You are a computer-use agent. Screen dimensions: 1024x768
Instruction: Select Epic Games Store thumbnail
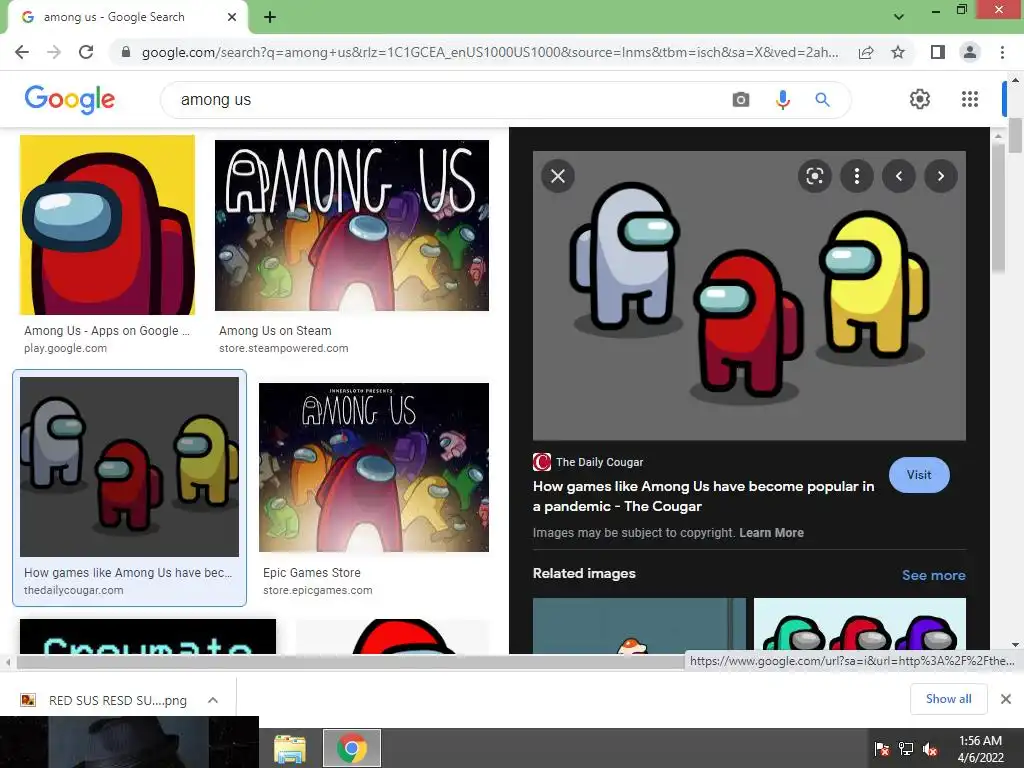pos(374,467)
